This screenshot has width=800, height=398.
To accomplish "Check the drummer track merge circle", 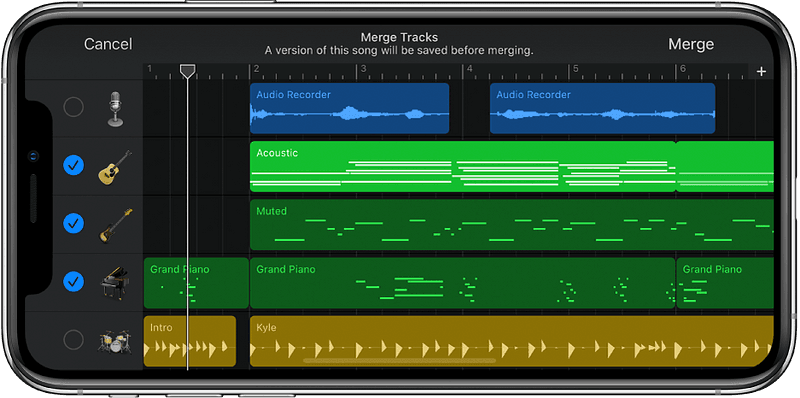I will click(73, 340).
